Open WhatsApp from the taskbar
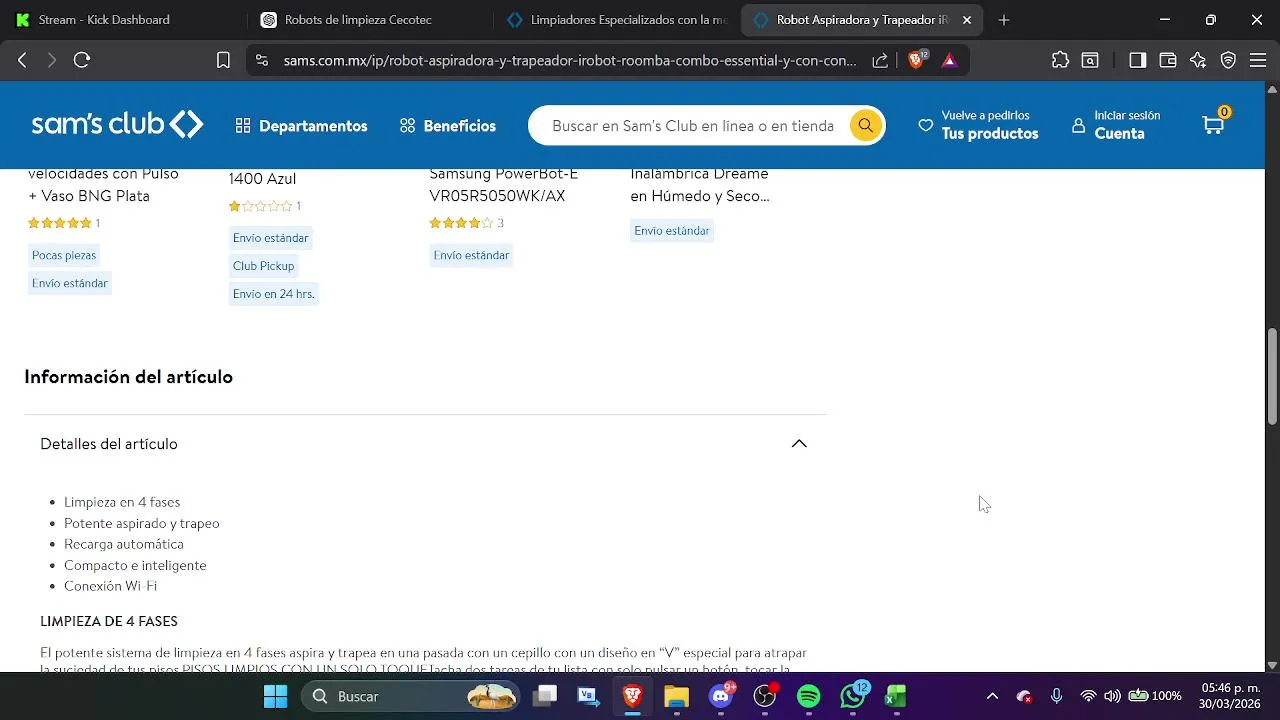The image size is (1280, 720). click(x=853, y=696)
